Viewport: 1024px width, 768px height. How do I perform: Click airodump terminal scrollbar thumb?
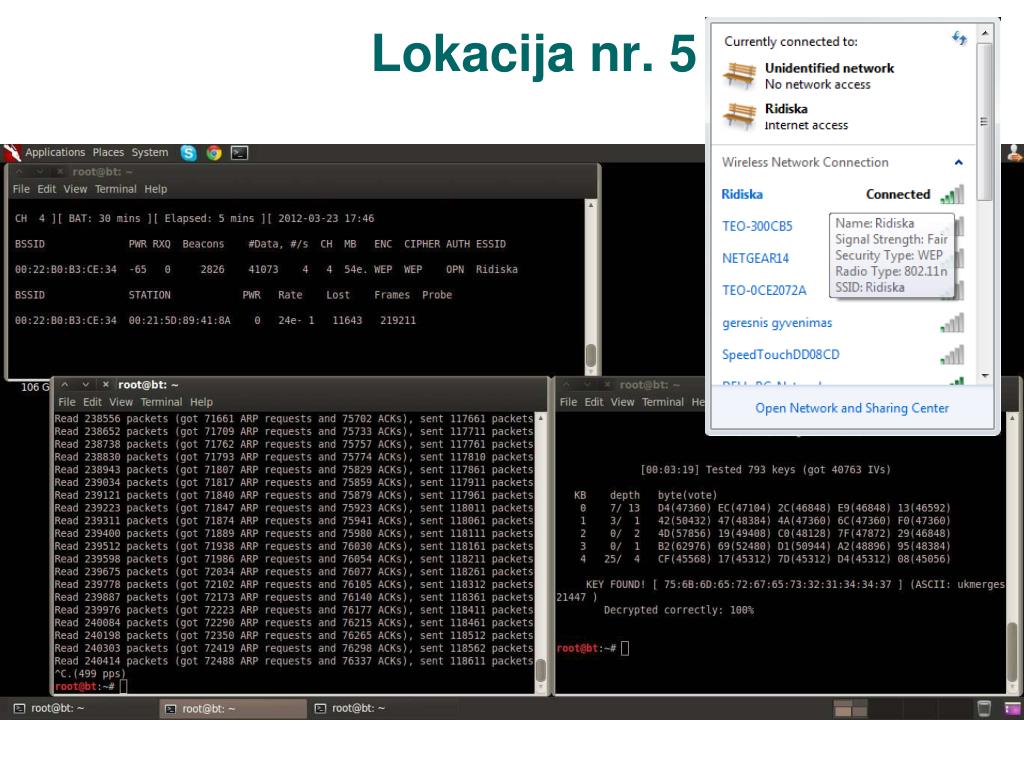tap(590, 355)
